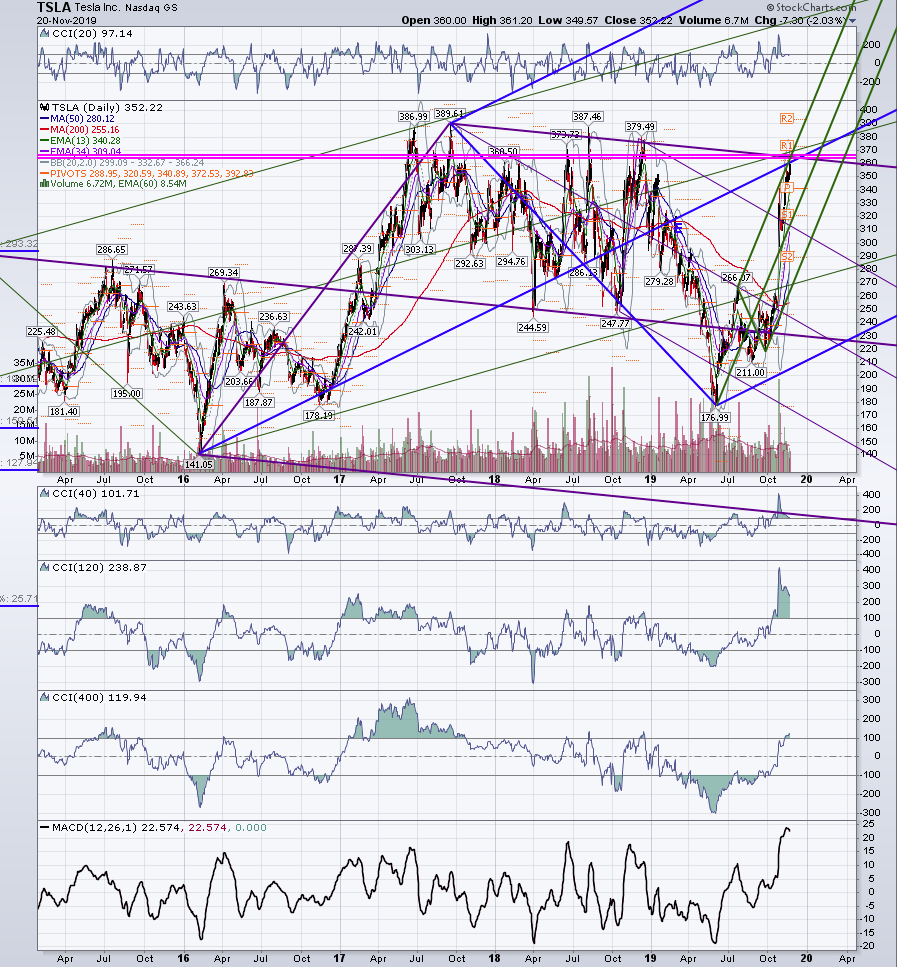The image size is (897, 967).
Task: Click the black line icon beside MACD(12,26,1)
Action: [44, 828]
